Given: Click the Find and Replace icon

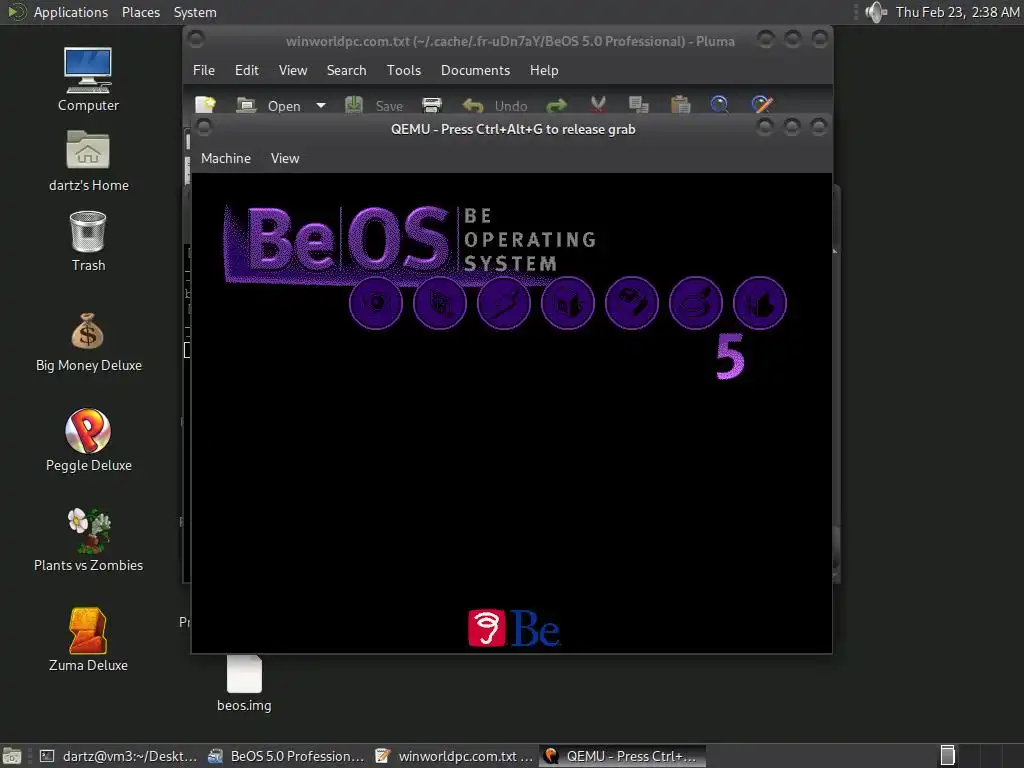Looking at the screenshot, I should (761, 105).
